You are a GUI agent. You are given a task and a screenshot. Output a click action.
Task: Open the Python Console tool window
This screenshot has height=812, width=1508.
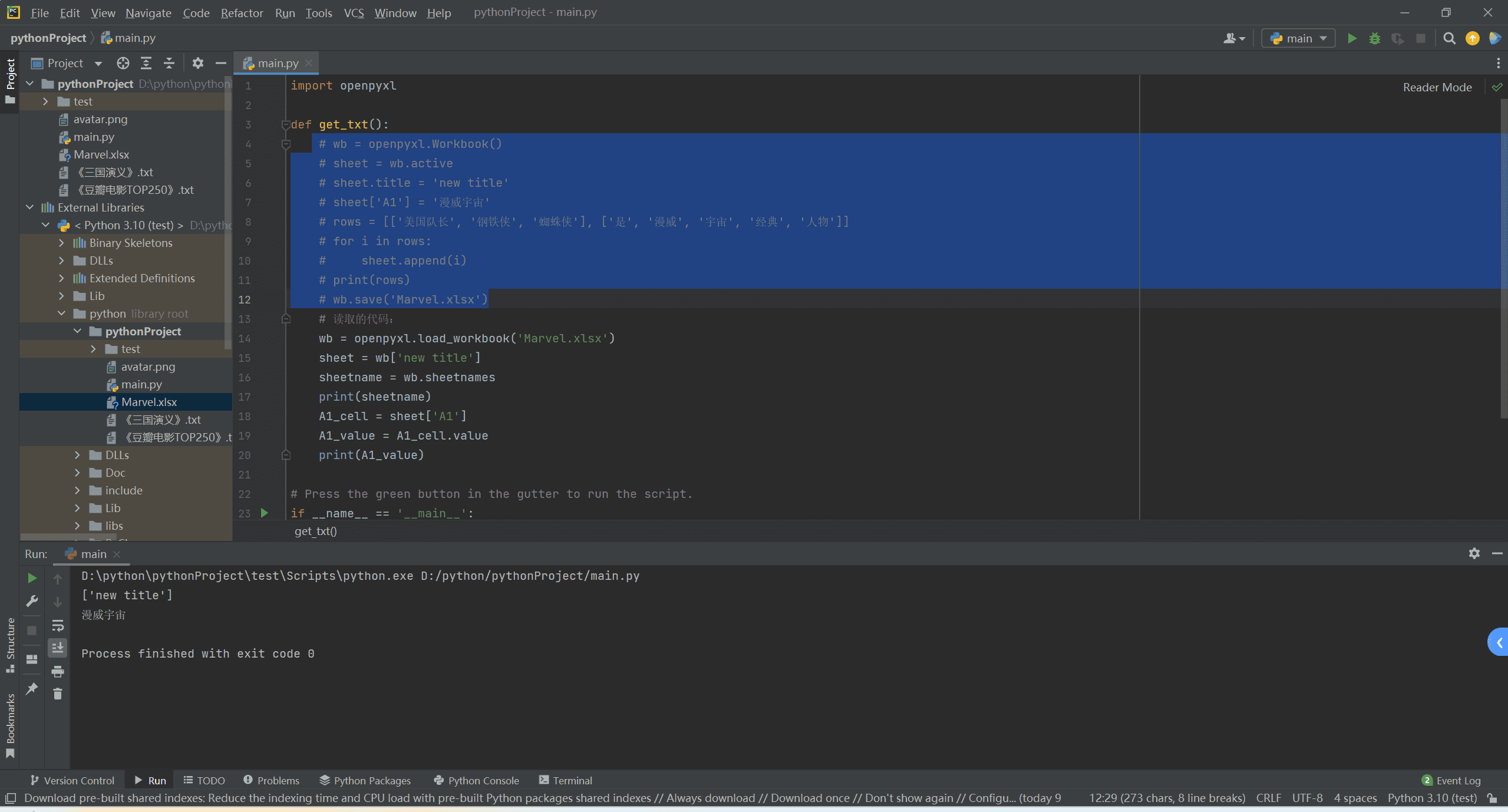[476, 780]
